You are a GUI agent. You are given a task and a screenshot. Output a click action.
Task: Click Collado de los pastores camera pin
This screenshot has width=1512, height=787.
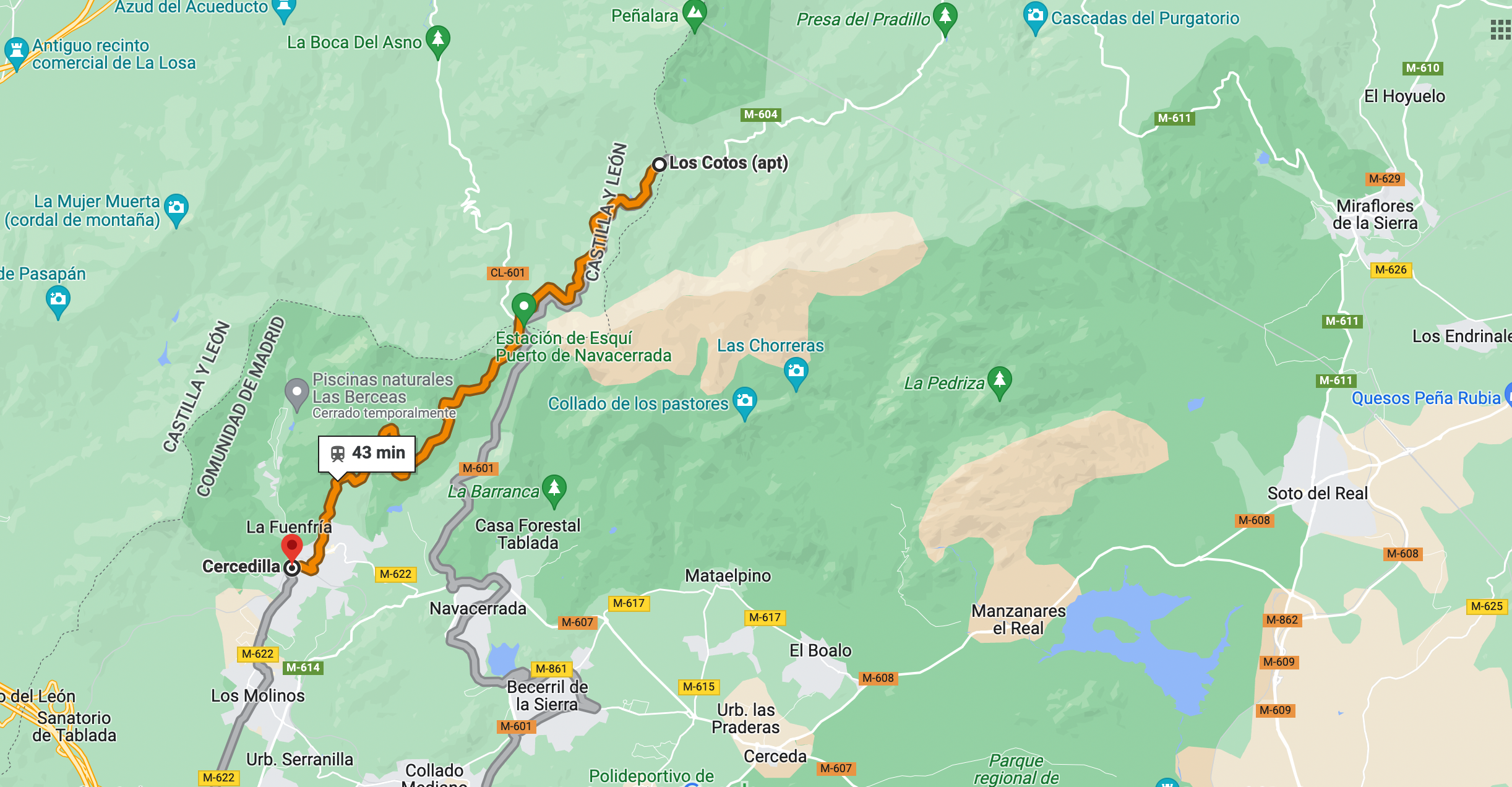[x=745, y=403]
